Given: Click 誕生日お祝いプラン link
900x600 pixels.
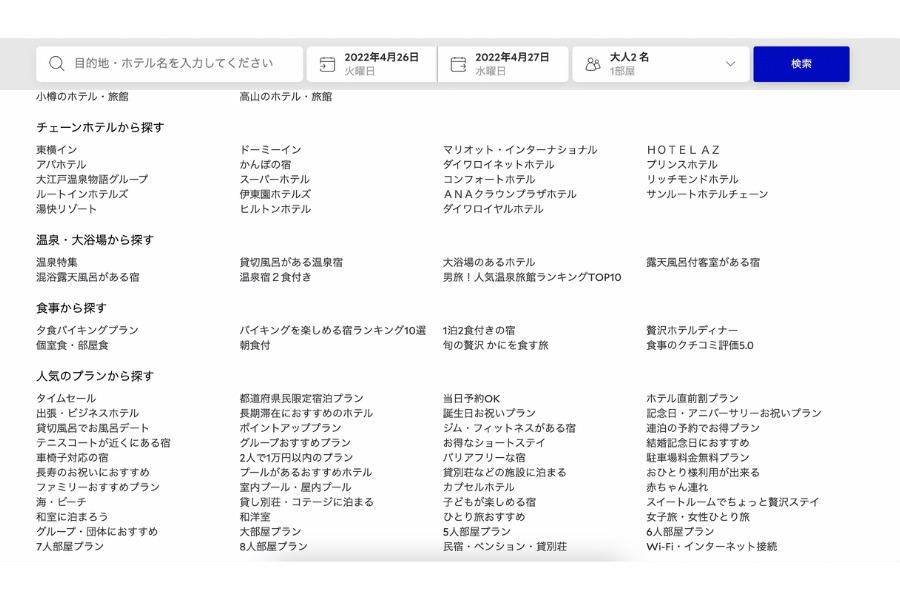Looking at the screenshot, I should (x=489, y=413).
